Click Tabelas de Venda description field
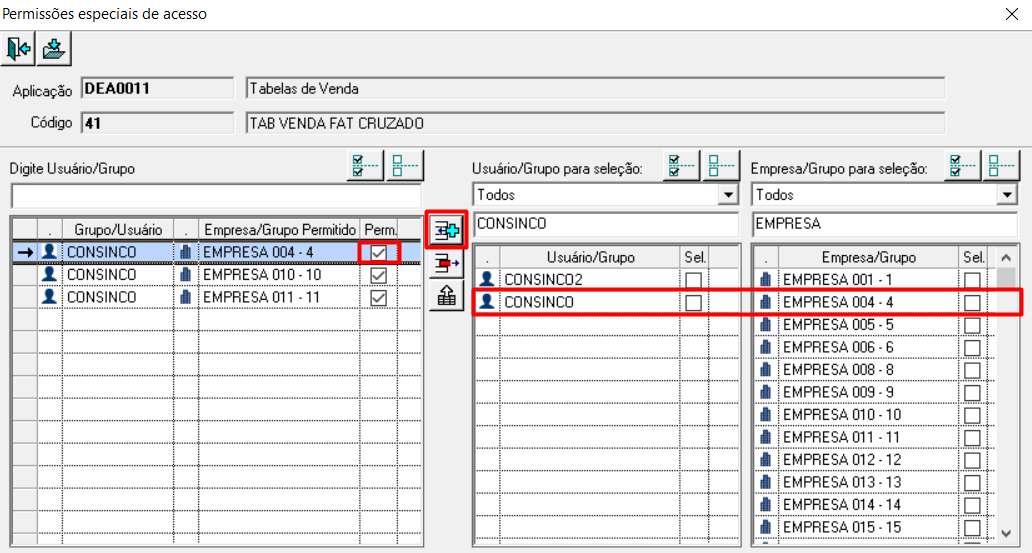The height and width of the screenshot is (553, 1032). click(x=595, y=88)
